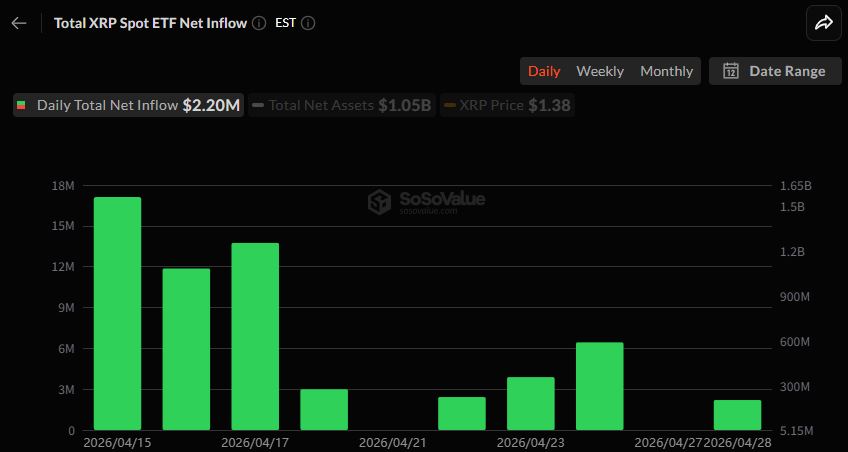Viewport: 848px width, 452px height.
Task: Click the EST timezone label
Action: 286,23
